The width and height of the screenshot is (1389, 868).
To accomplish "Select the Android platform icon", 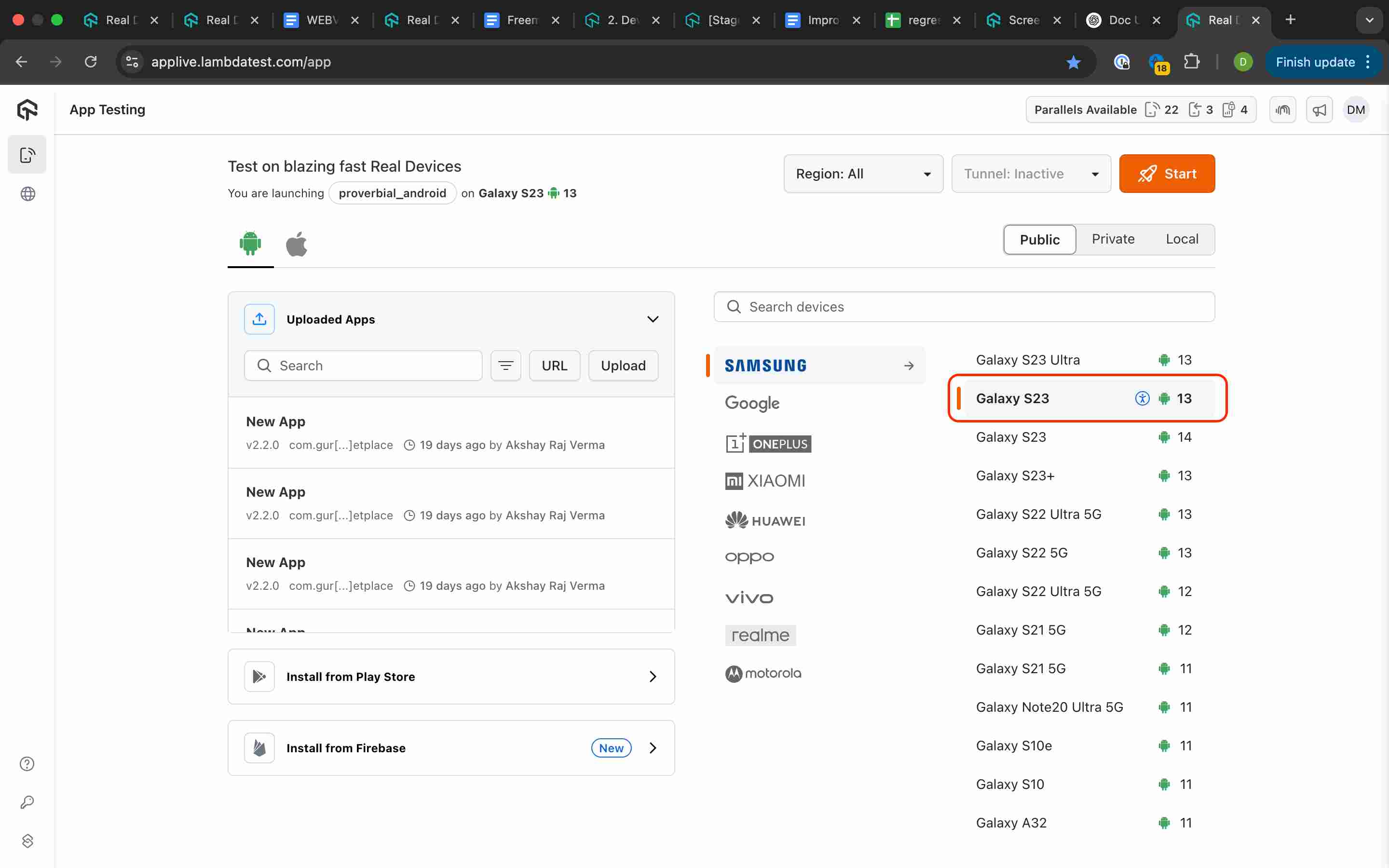I will point(250,244).
